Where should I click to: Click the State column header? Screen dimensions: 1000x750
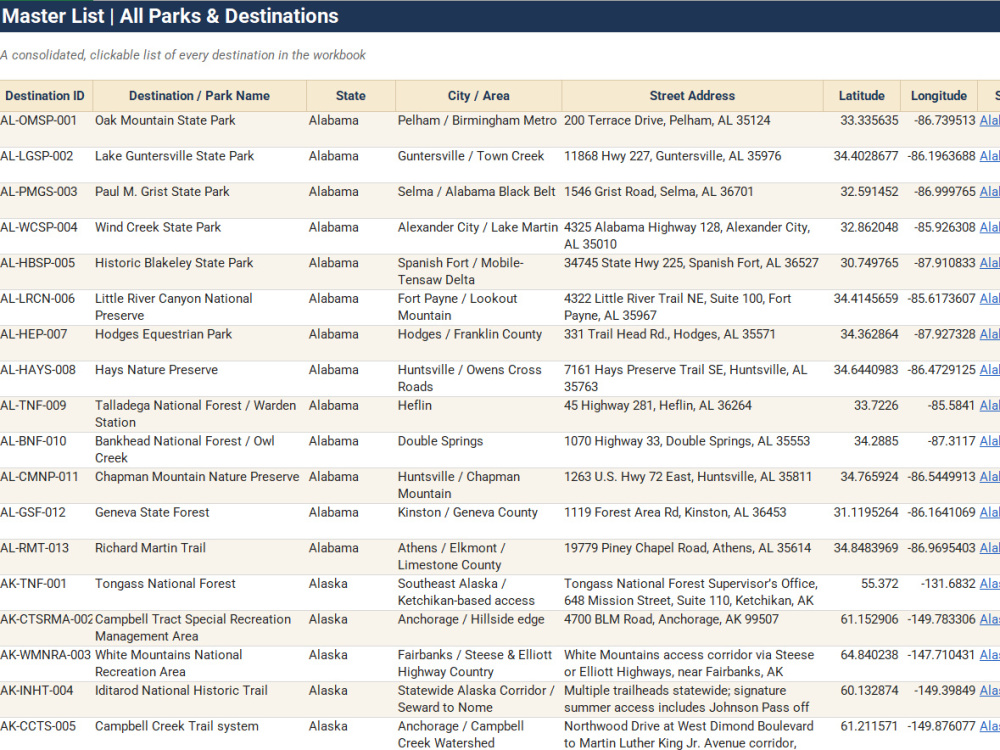click(351, 96)
